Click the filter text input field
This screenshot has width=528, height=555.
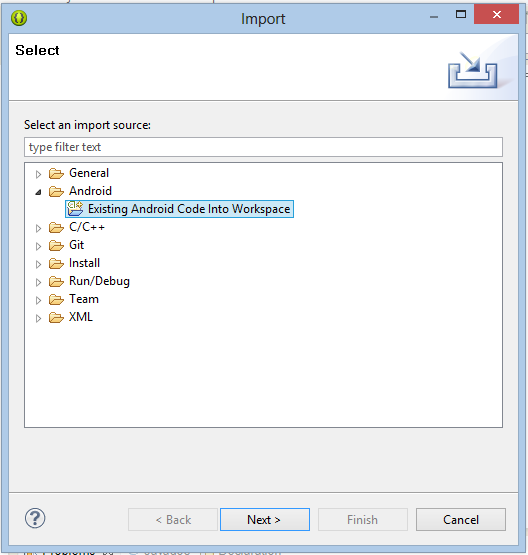263,147
